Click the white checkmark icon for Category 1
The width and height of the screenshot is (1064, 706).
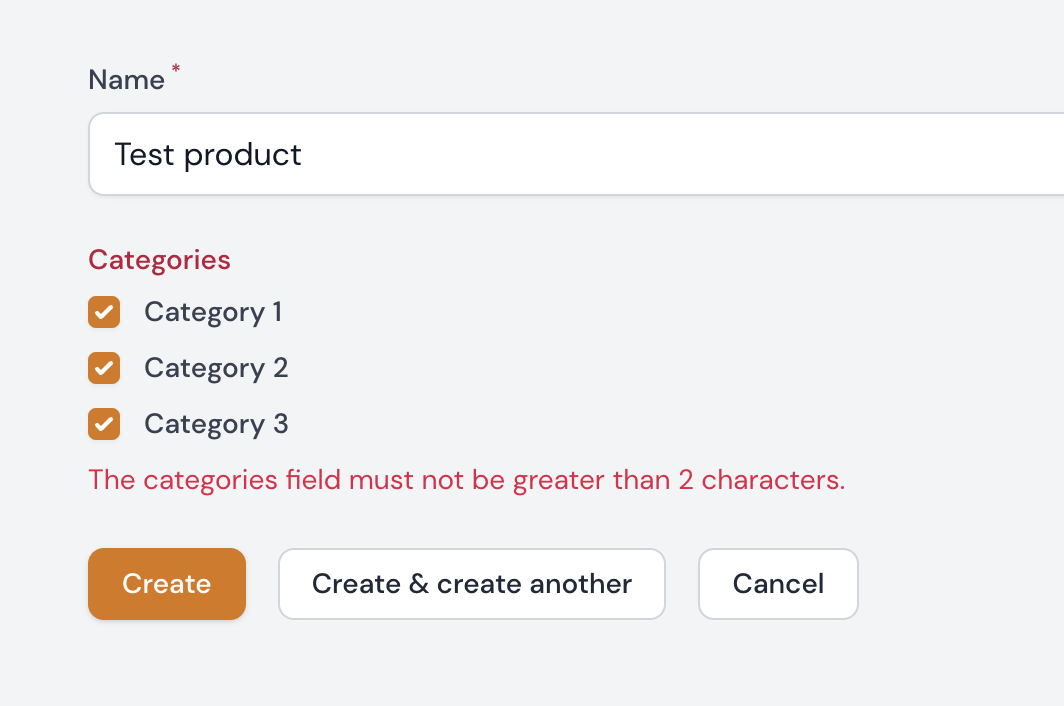click(x=104, y=312)
